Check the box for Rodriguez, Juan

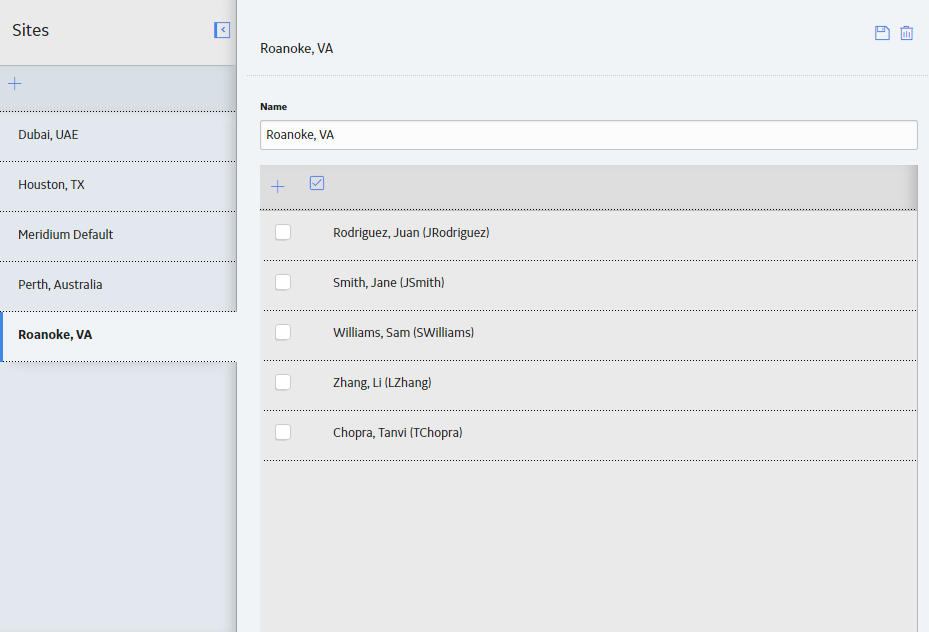[x=283, y=232]
